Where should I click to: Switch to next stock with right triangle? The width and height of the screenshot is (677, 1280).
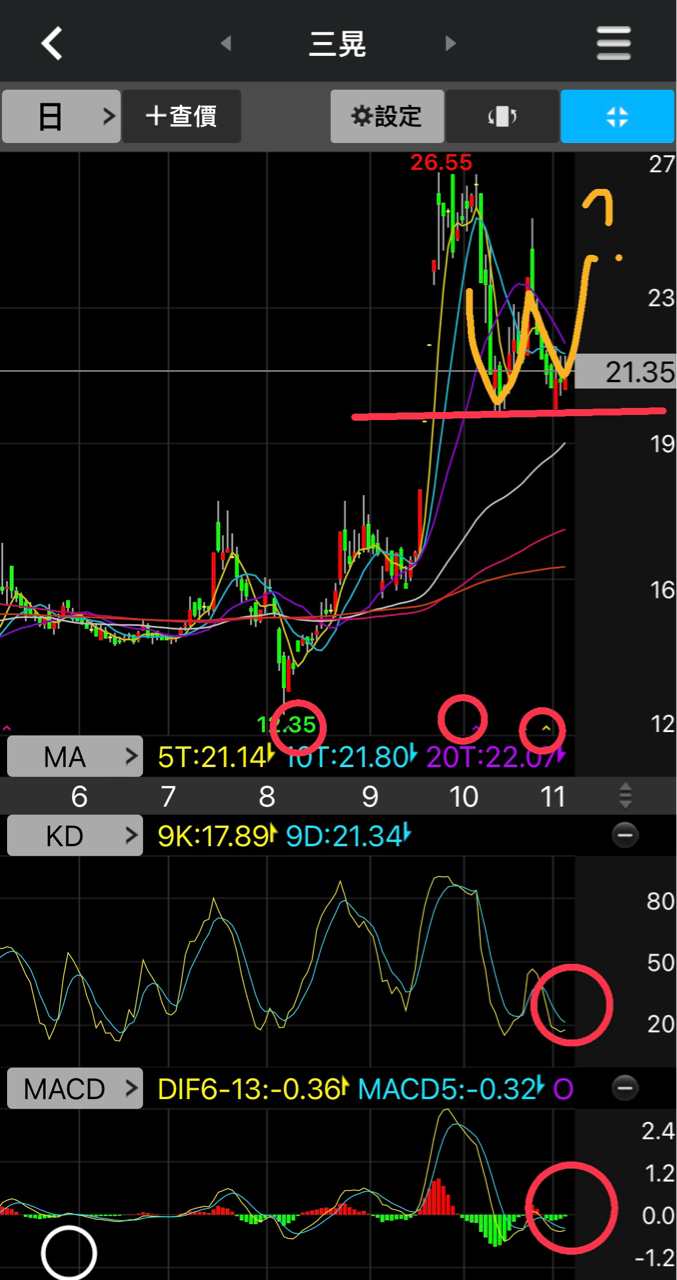[450, 43]
